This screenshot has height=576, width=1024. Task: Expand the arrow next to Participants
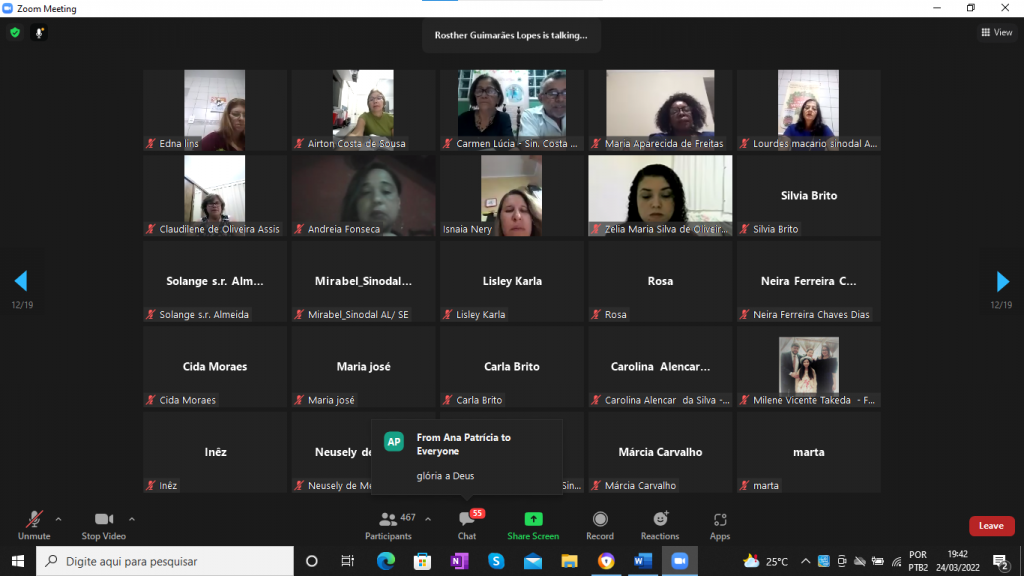pos(428,519)
